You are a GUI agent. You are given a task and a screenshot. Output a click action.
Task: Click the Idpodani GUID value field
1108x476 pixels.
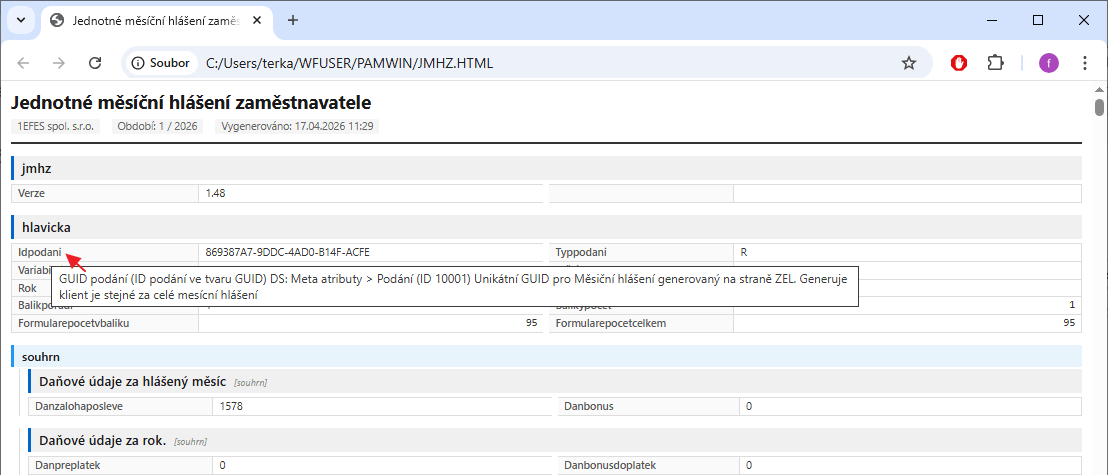click(370, 252)
